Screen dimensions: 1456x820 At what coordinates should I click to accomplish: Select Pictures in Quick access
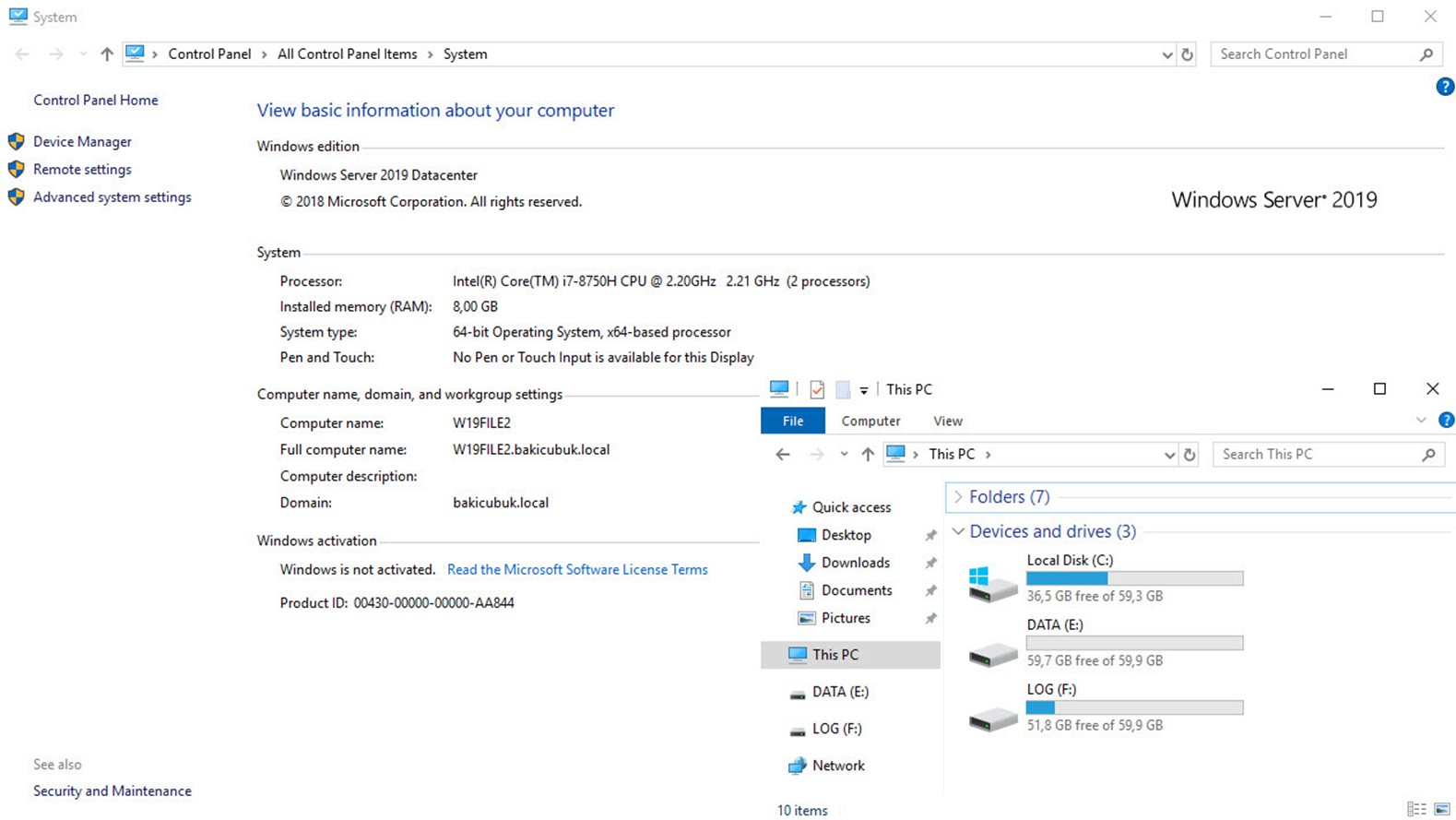(846, 618)
